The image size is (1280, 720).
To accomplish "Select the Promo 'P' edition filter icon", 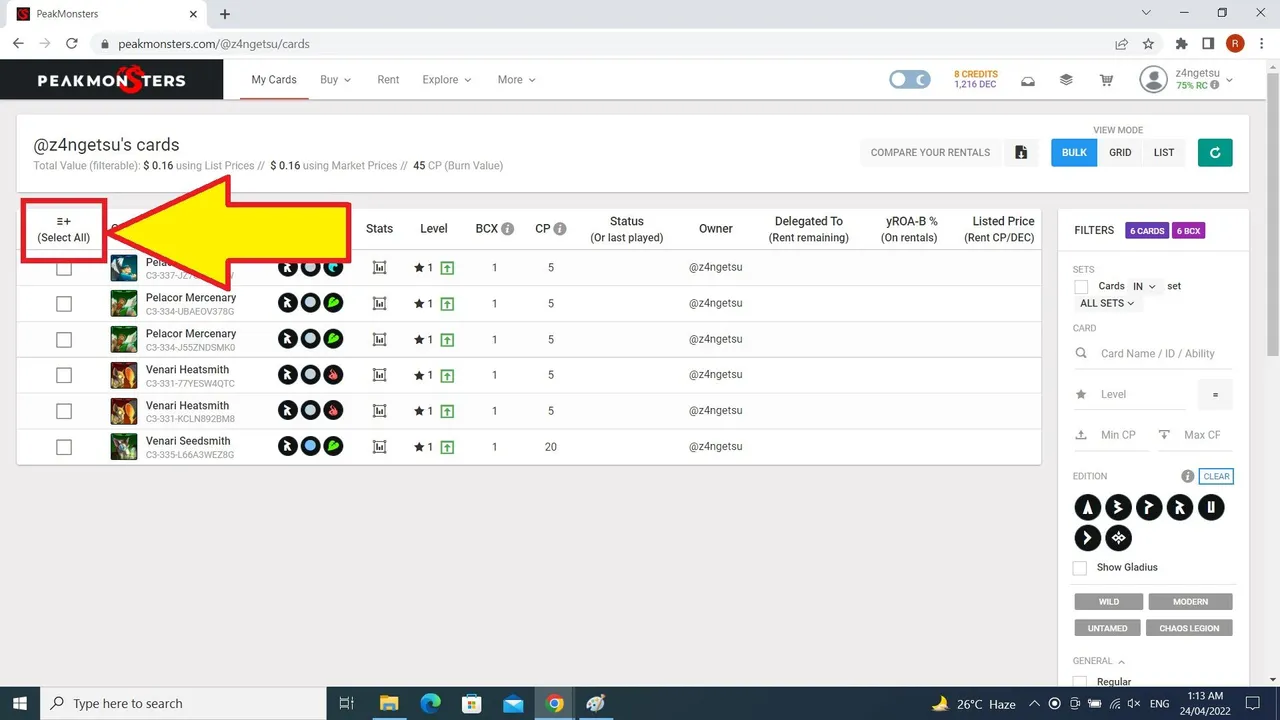I will coord(1149,507).
